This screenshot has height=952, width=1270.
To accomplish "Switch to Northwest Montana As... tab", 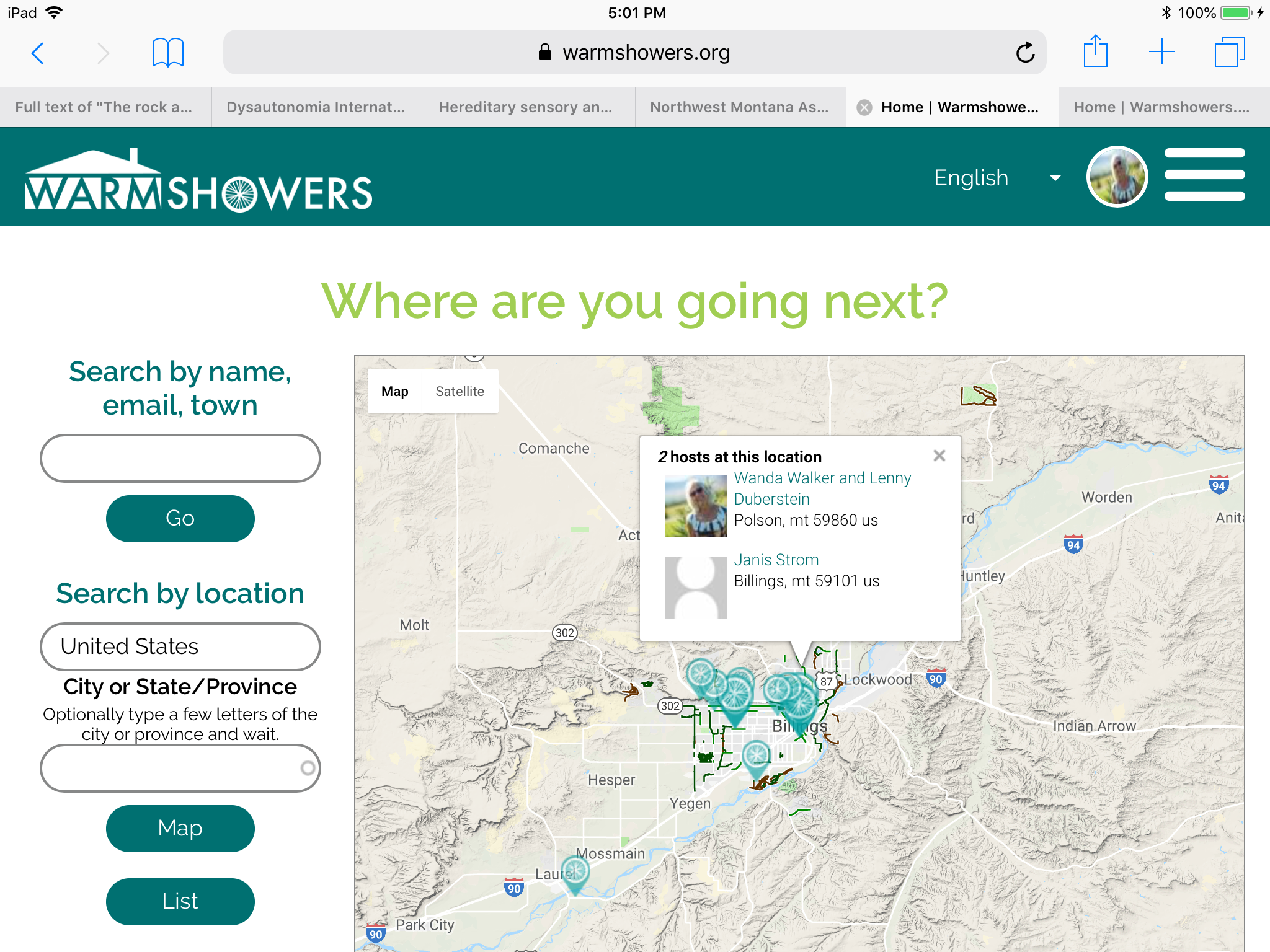I will tap(740, 107).
